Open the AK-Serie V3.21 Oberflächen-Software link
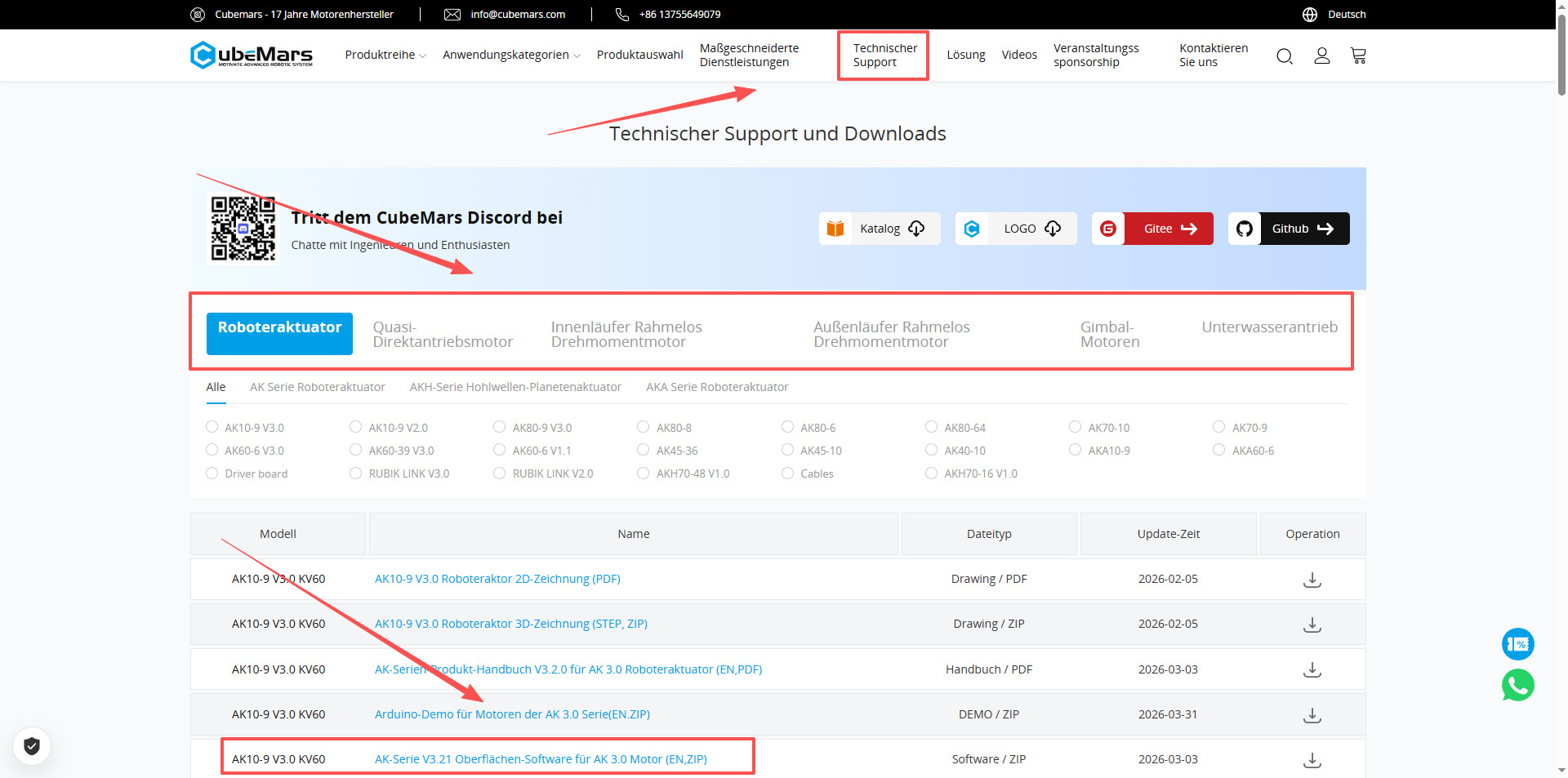 tap(541, 759)
